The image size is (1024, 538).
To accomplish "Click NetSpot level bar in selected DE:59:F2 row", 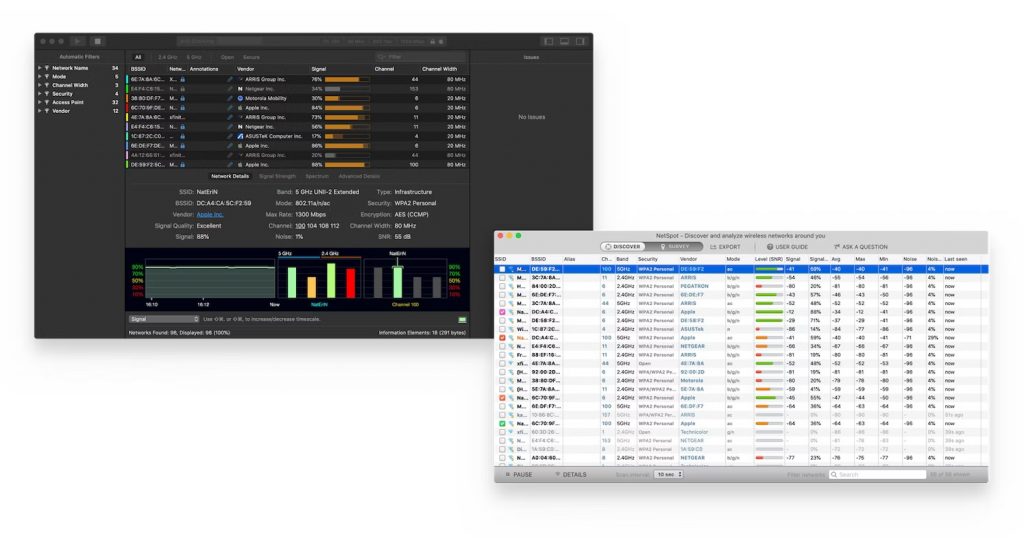I will [x=769, y=269].
